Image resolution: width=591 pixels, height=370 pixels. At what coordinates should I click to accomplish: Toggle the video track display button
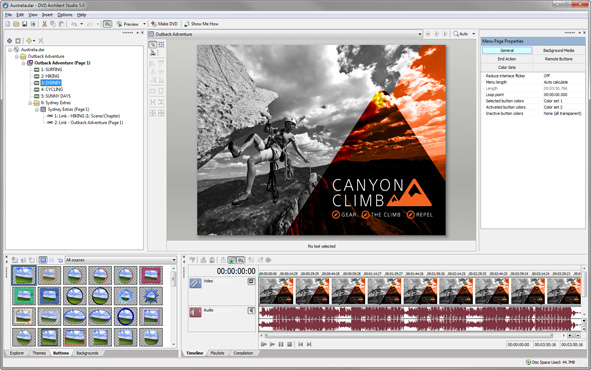(251, 281)
